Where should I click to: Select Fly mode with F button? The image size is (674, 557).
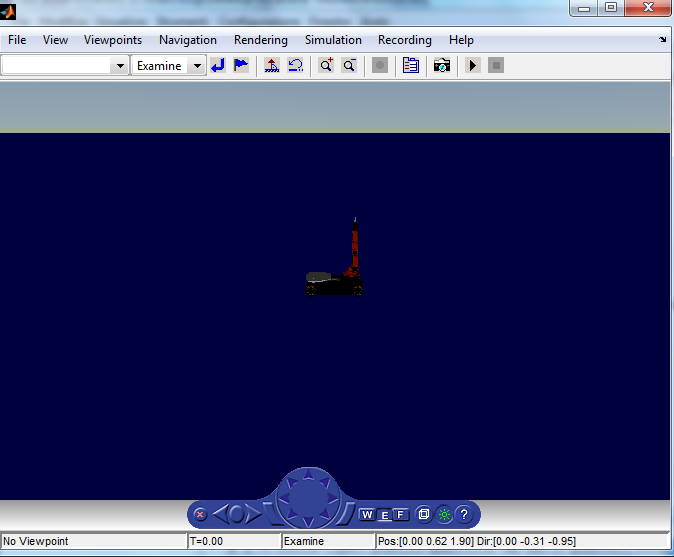pyautogui.click(x=400, y=514)
